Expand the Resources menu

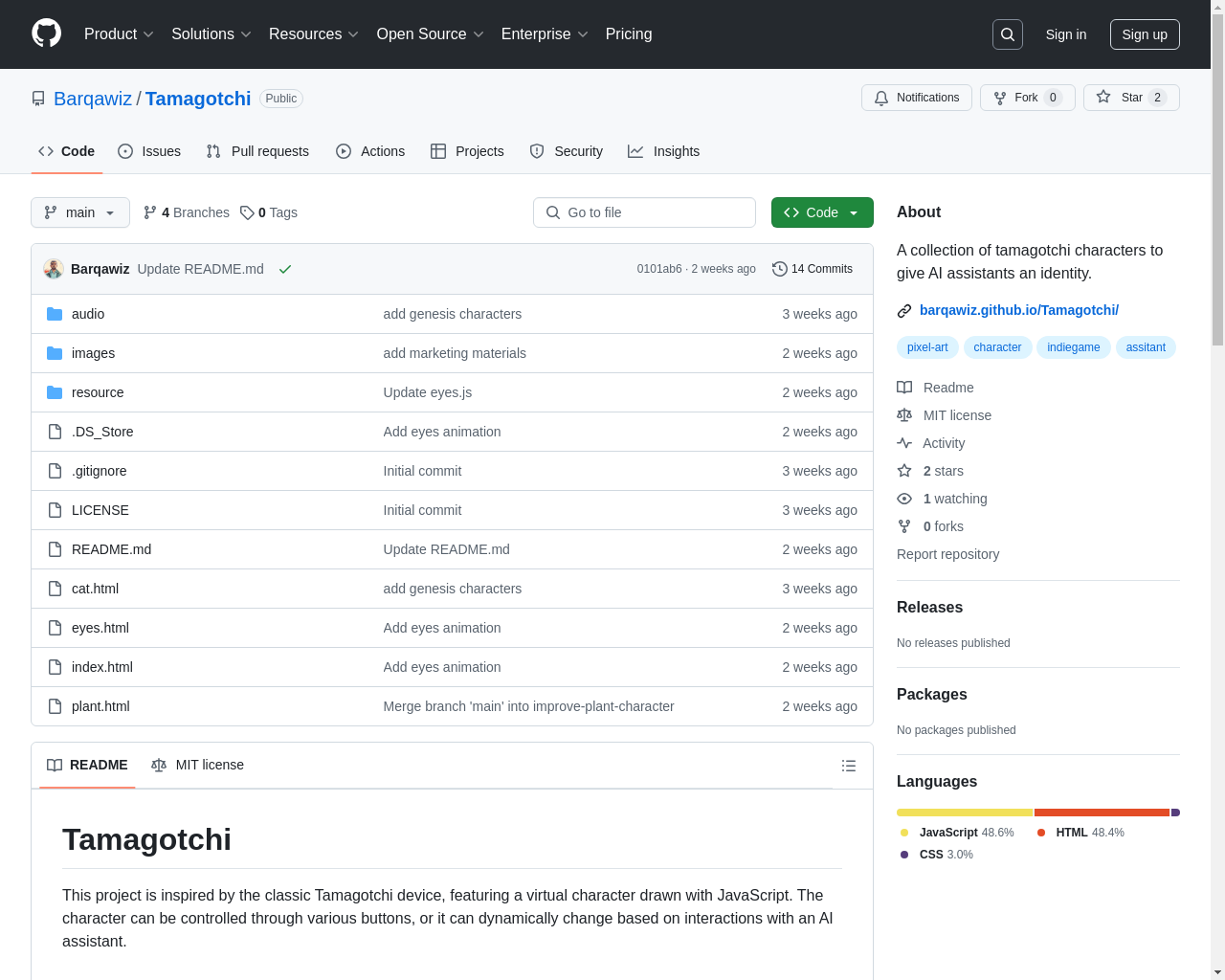(314, 34)
